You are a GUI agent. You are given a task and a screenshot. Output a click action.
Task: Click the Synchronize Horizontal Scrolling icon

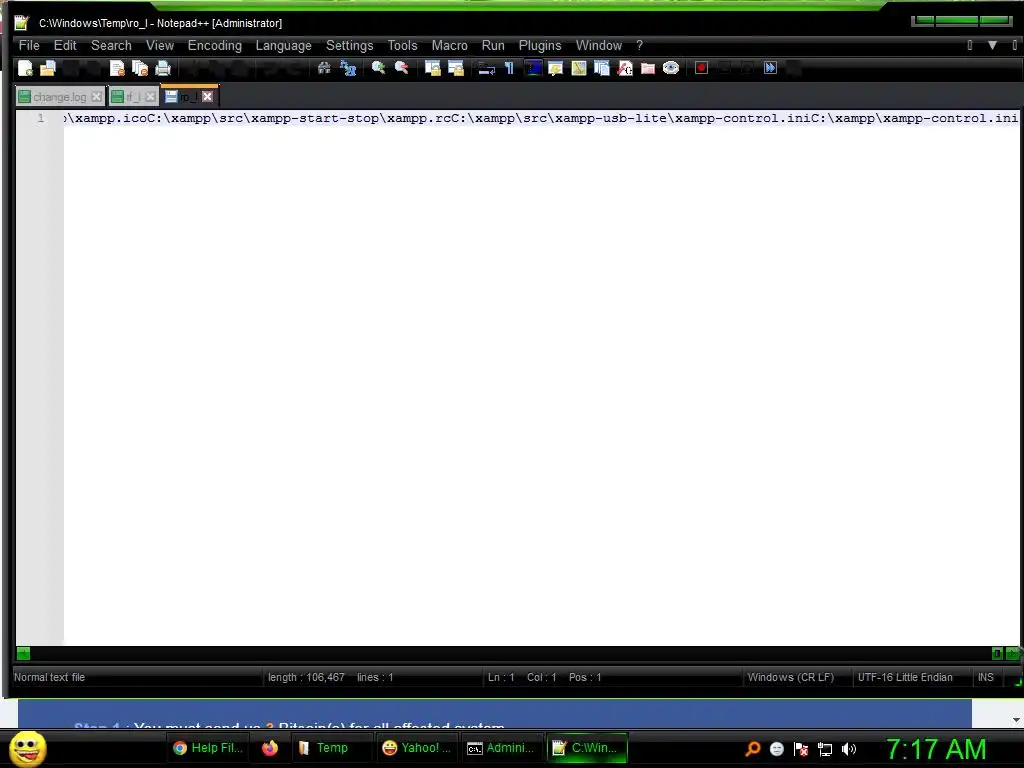(x=456, y=68)
